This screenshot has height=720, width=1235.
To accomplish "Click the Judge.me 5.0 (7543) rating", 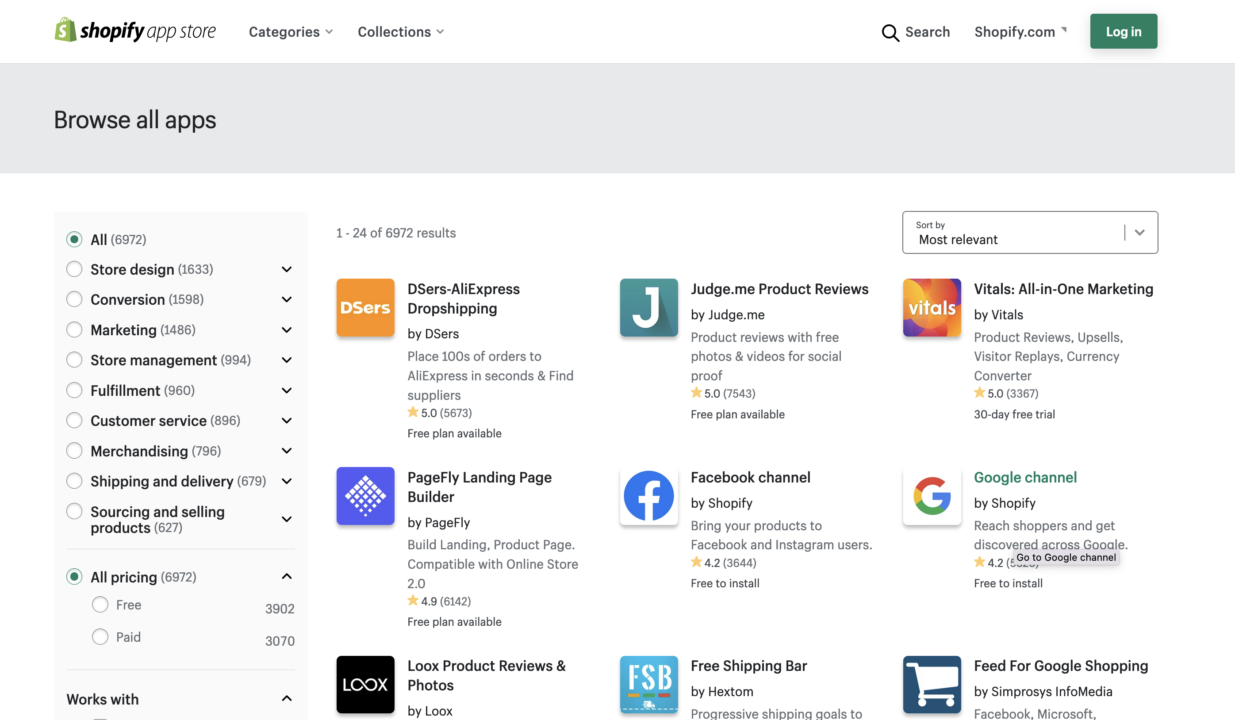I will click(x=723, y=393).
